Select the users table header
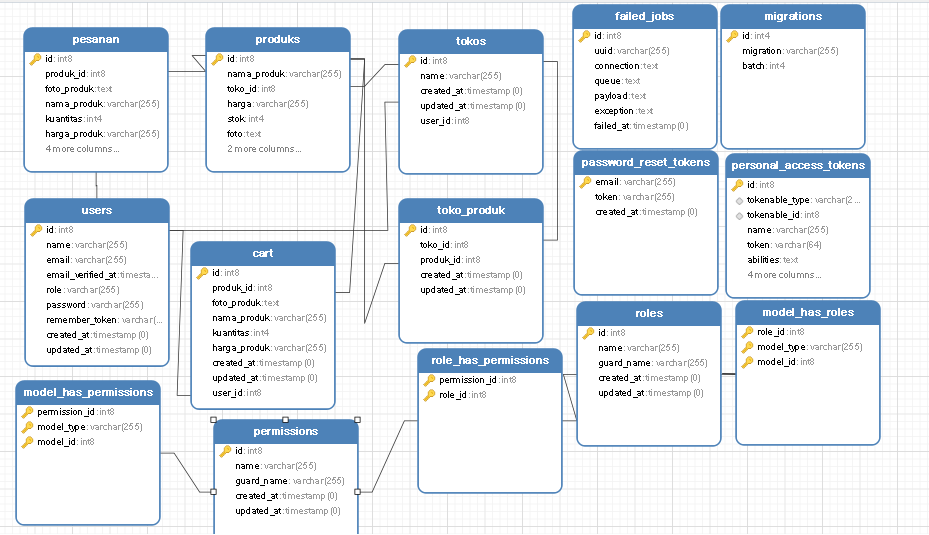The height and width of the screenshot is (535, 929). point(97,211)
